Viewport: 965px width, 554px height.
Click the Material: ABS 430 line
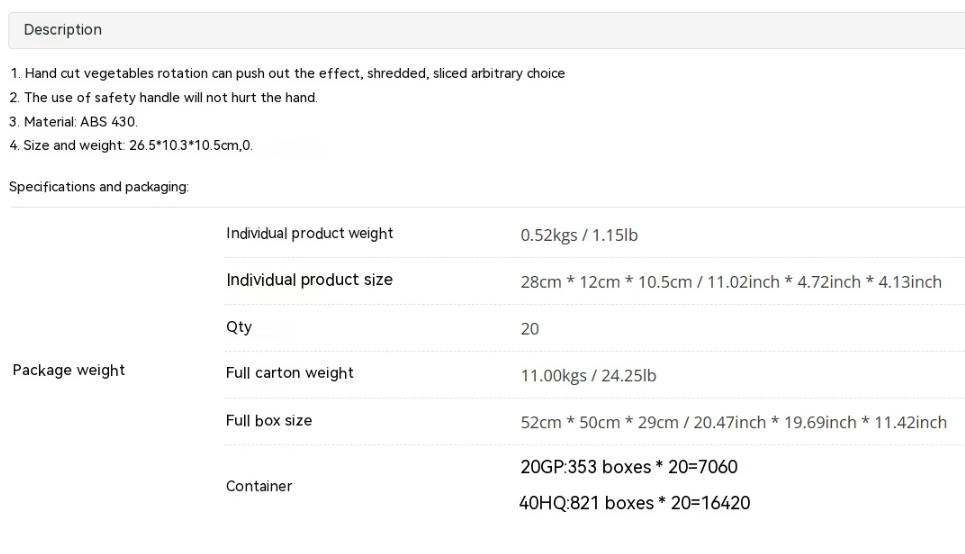[x=74, y=122]
